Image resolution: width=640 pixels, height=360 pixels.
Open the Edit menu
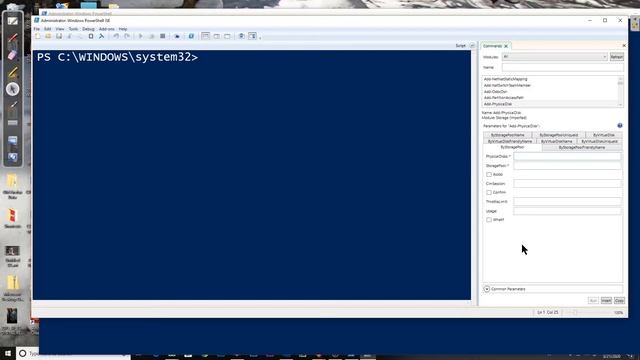48,29
